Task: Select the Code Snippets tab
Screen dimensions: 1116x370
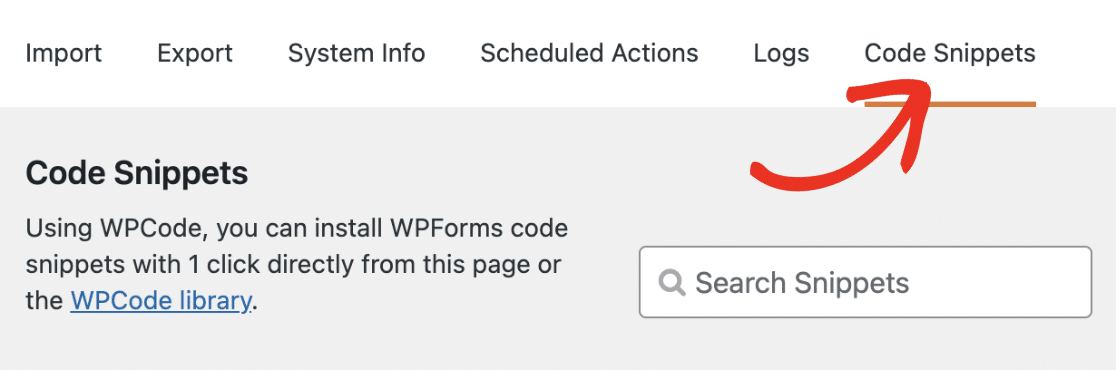Action: click(x=950, y=53)
